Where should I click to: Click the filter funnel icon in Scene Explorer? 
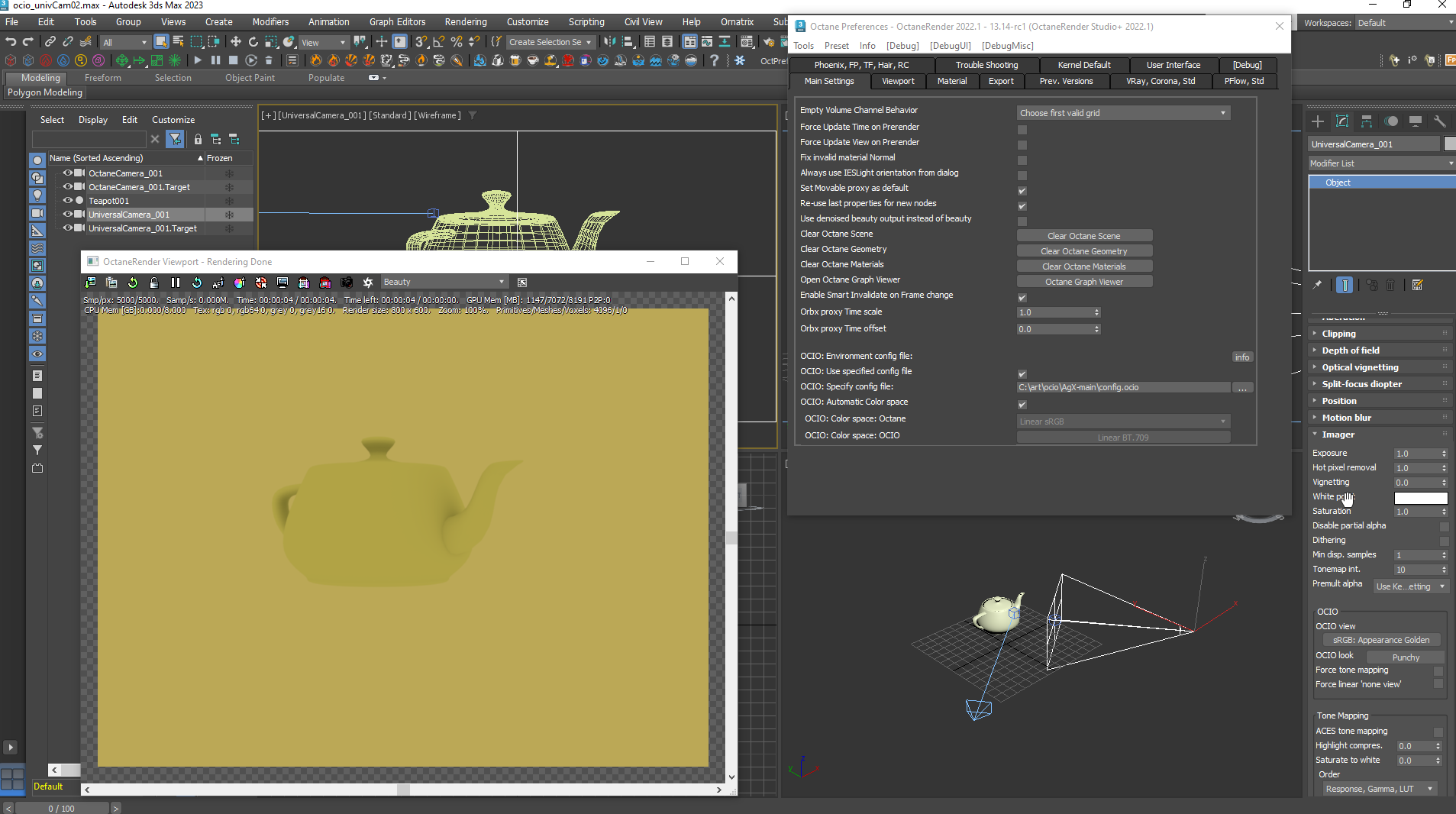coord(176,139)
